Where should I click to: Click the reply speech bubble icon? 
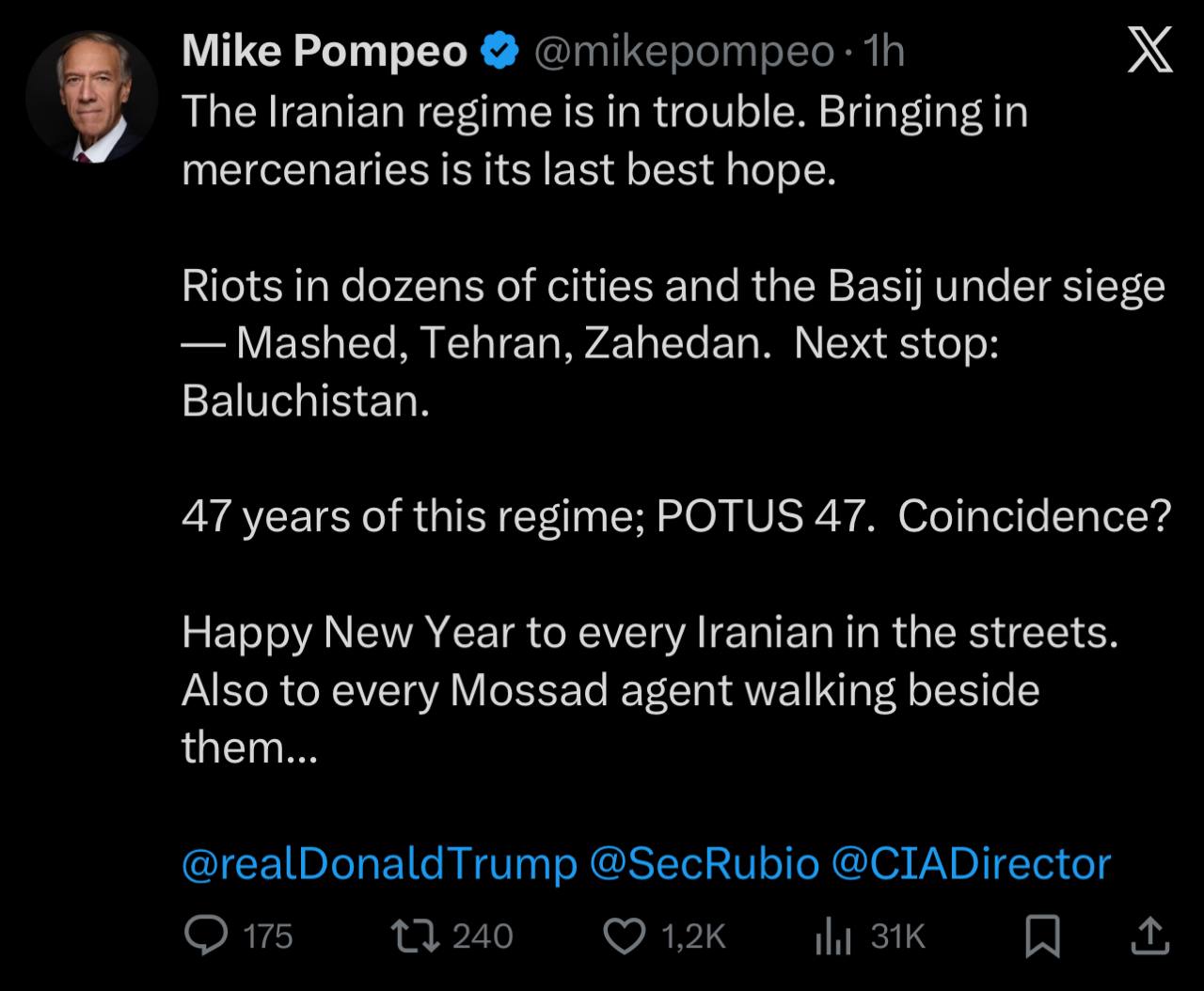click(x=205, y=935)
